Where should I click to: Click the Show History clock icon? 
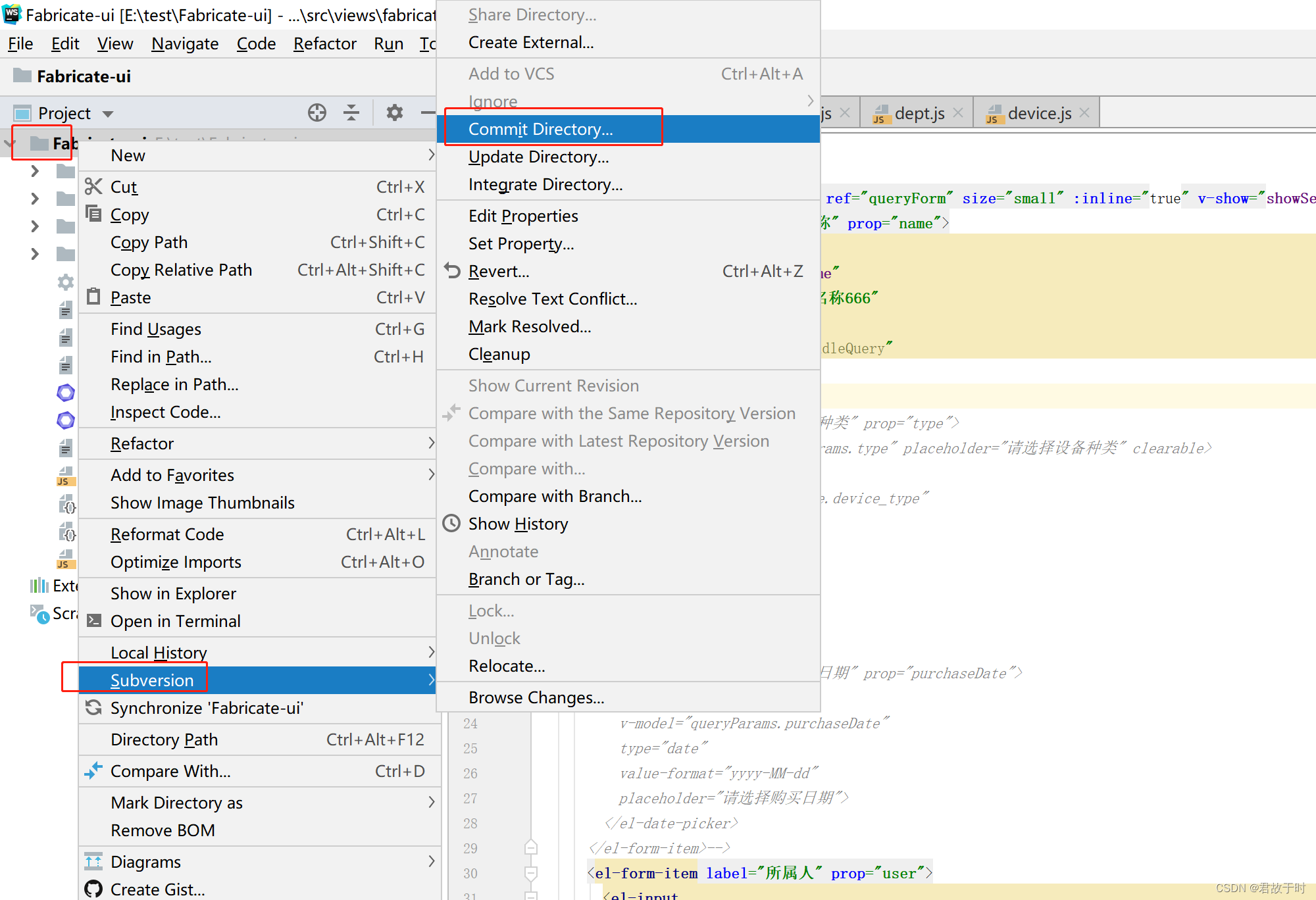pyautogui.click(x=451, y=524)
